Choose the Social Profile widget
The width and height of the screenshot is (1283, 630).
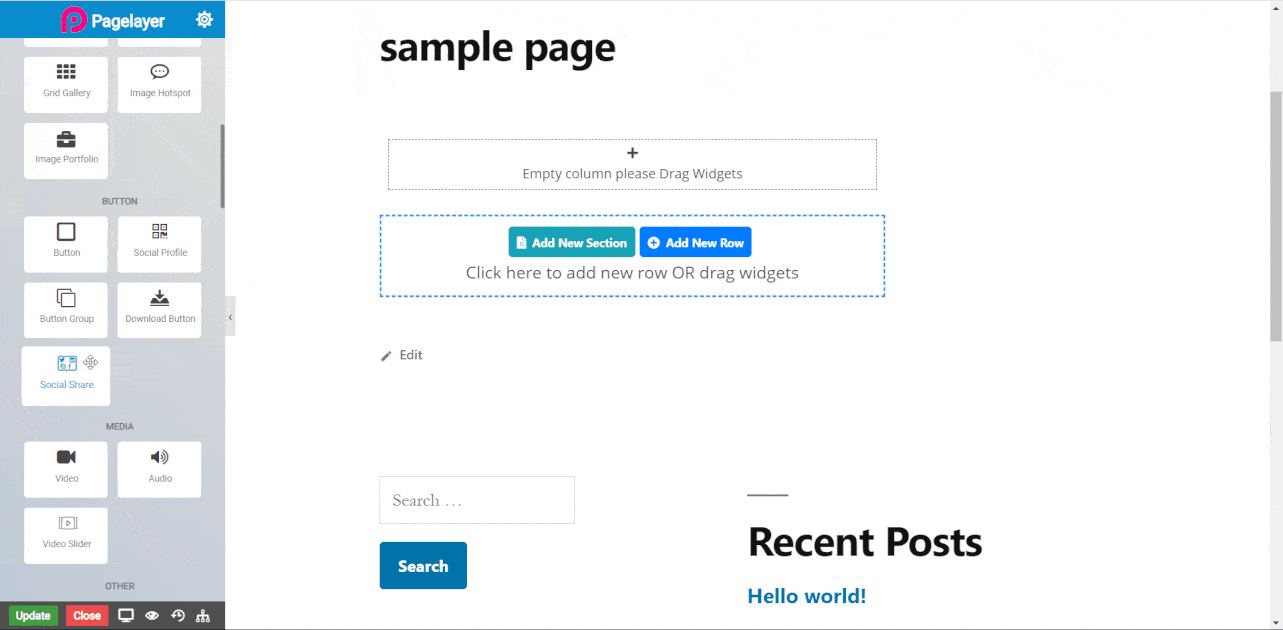click(x=160, y=241)
